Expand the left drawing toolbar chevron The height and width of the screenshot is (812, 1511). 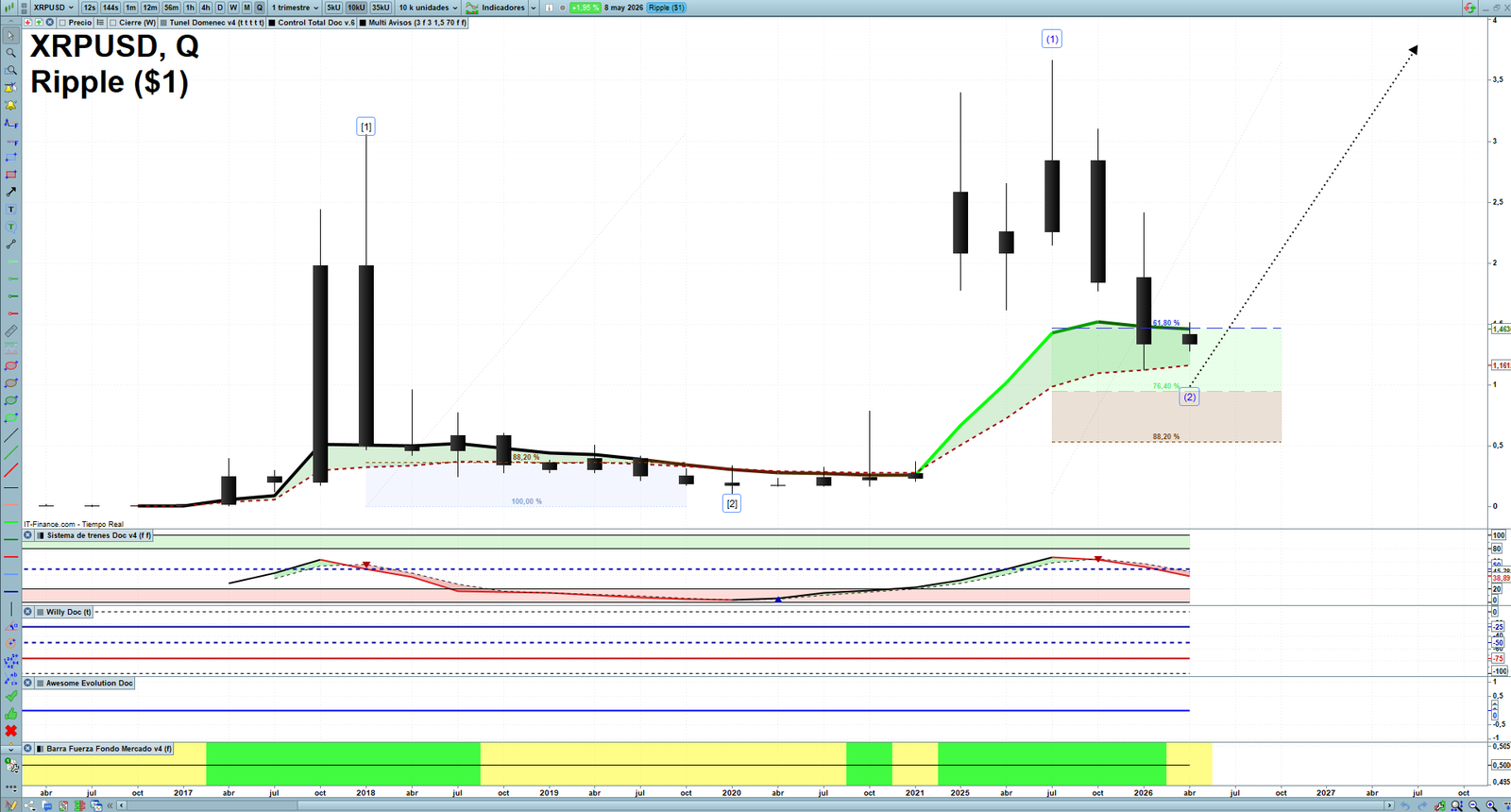(11, 750)
